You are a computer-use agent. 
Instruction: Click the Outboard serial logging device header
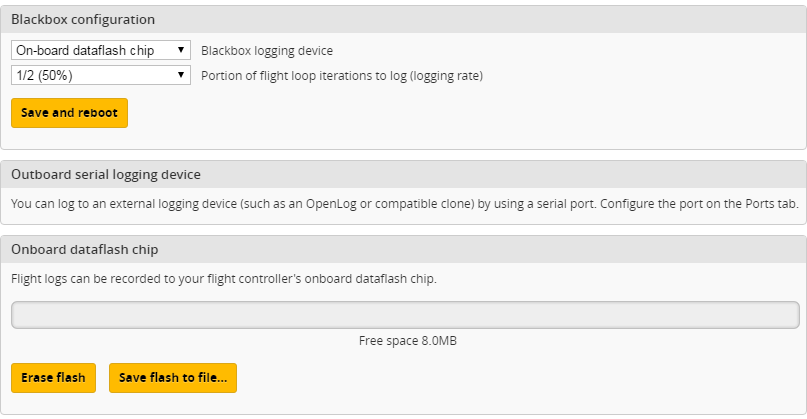[106, 174]
